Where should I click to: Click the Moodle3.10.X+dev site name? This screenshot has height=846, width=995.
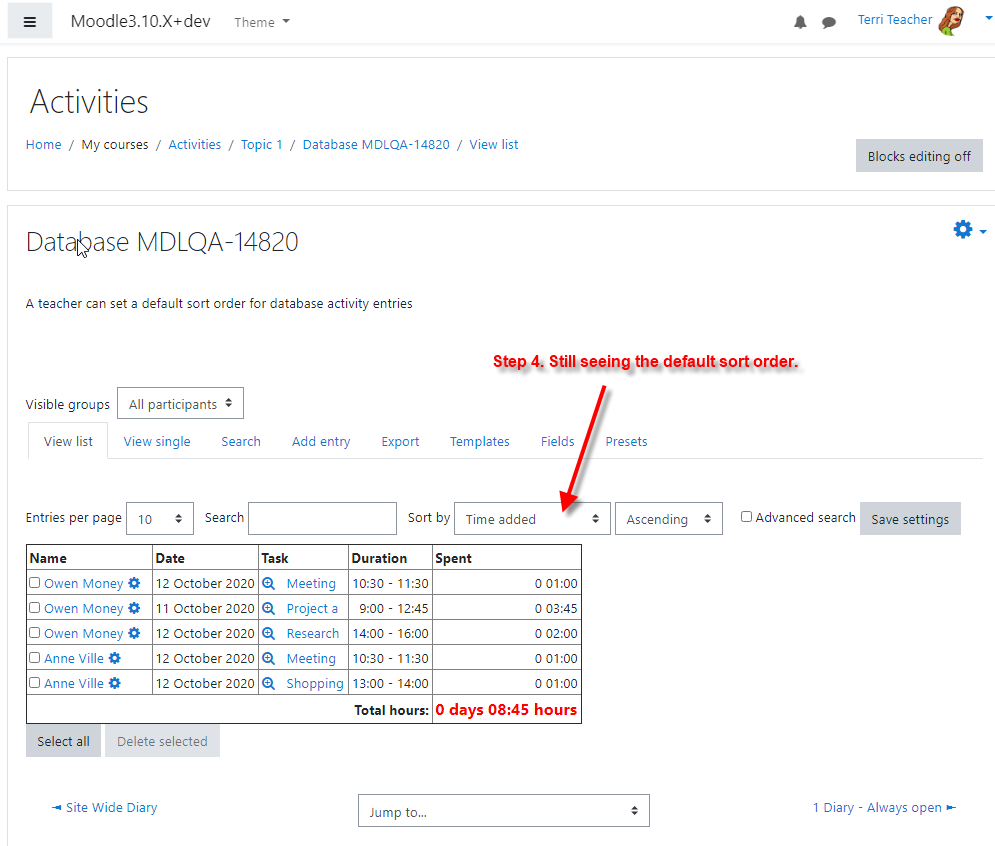140,21
